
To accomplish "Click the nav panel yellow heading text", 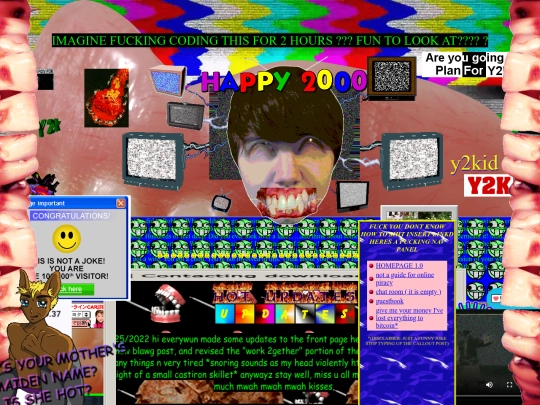I will click(407, 238).
